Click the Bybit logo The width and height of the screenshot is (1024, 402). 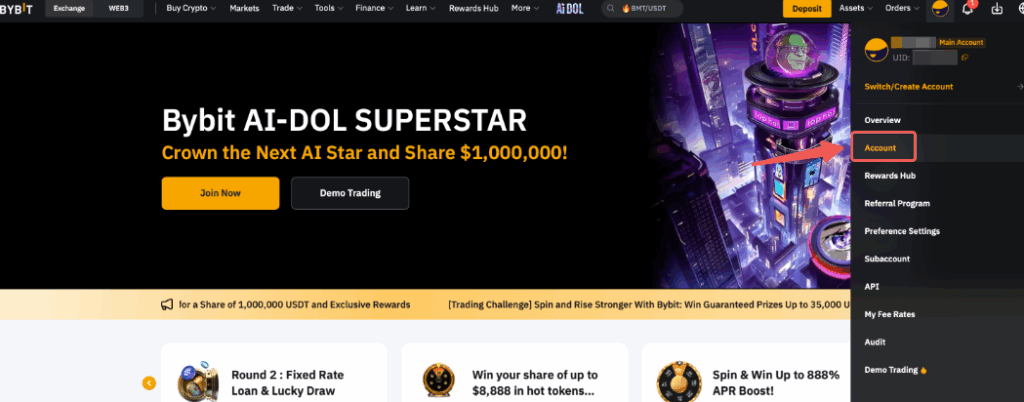[16, 8]
